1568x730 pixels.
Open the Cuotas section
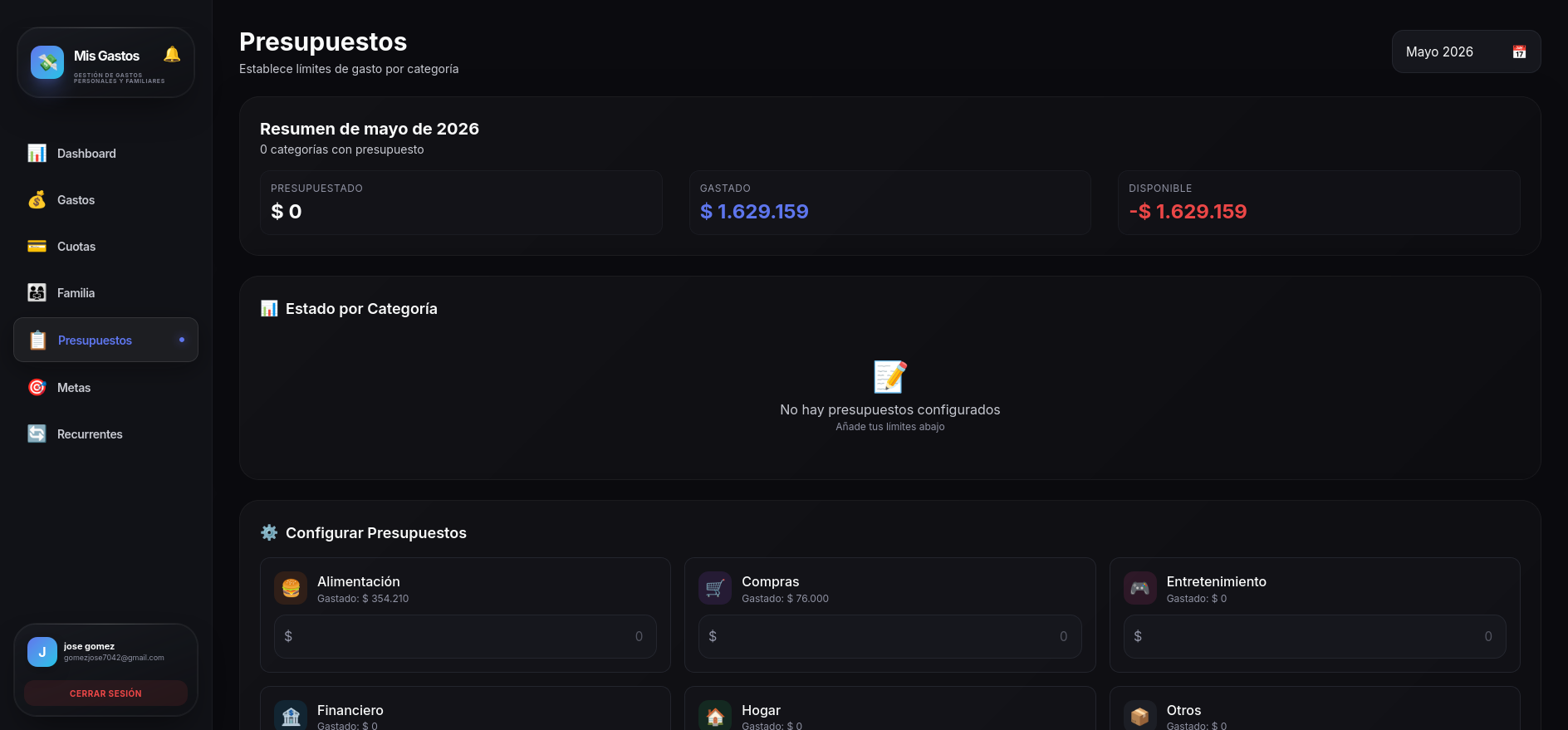(x=105, y=247)
